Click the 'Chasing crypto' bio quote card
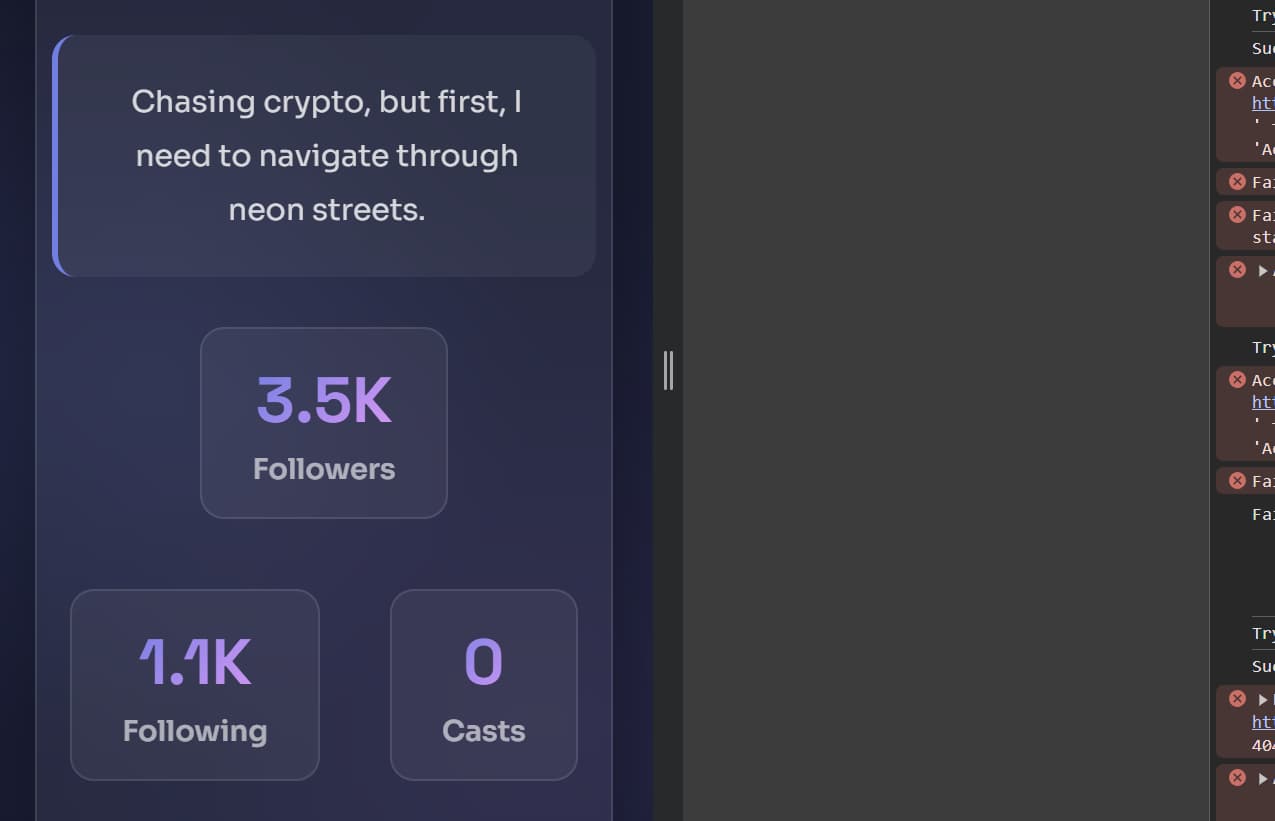This screenshot has width=1275, height=821. (x=326, y=156)
